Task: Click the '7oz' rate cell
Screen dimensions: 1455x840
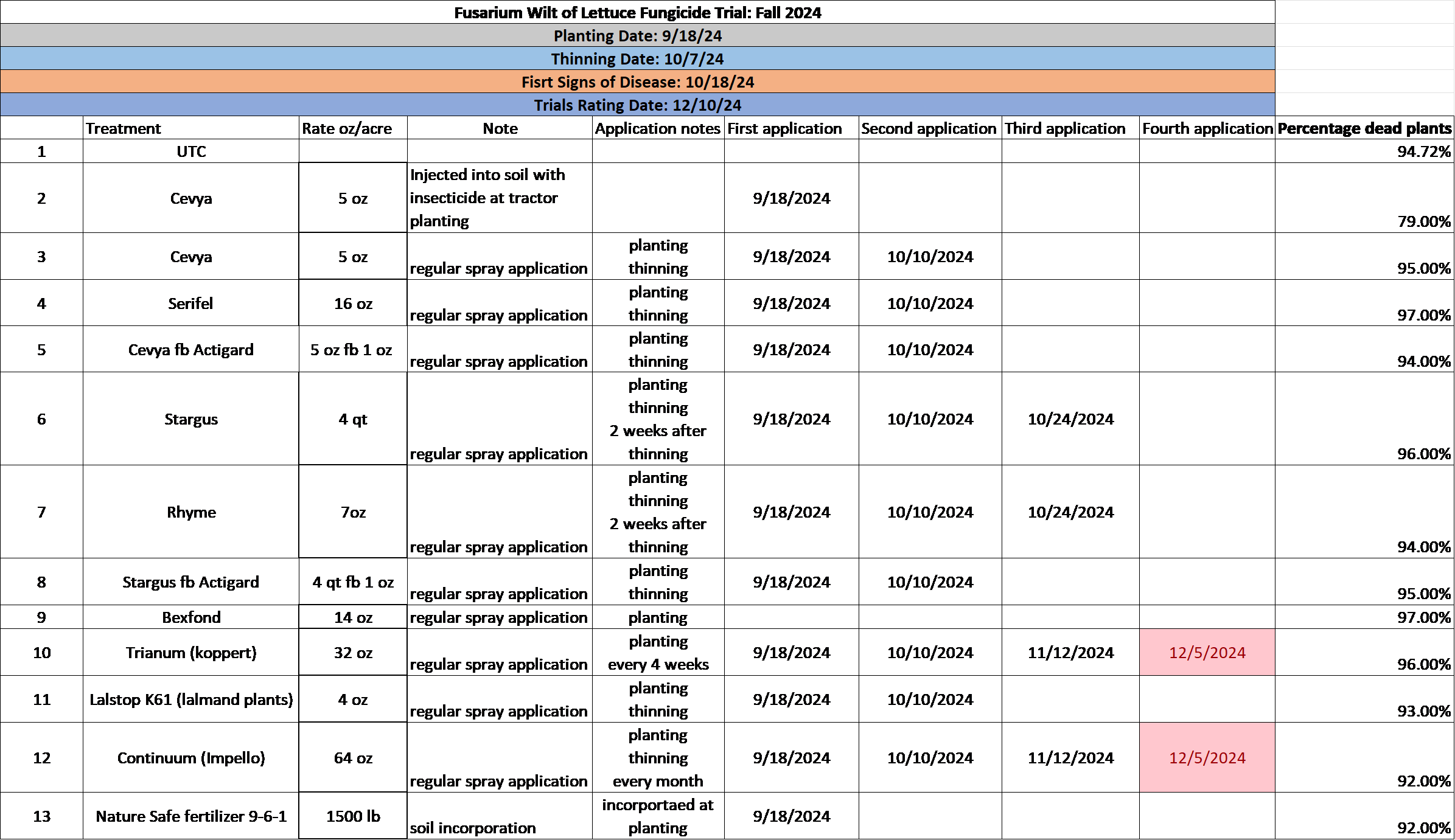Action: [353, 512]
